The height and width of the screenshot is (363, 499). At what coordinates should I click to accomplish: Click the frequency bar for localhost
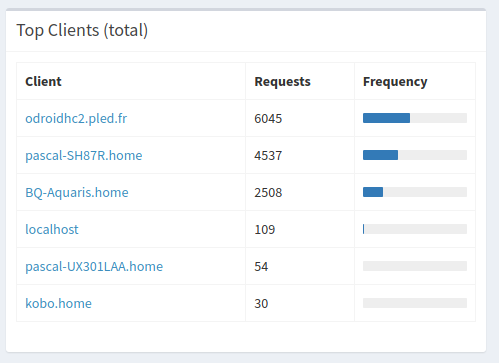point(415,229)
